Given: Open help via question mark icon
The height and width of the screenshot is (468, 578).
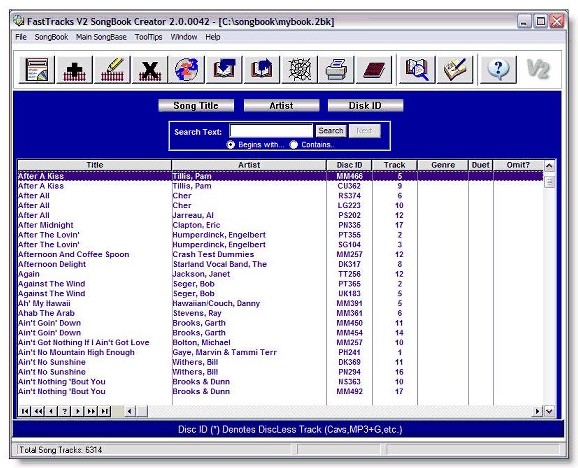Looking at the screenshot, I should tap(498, 69).
